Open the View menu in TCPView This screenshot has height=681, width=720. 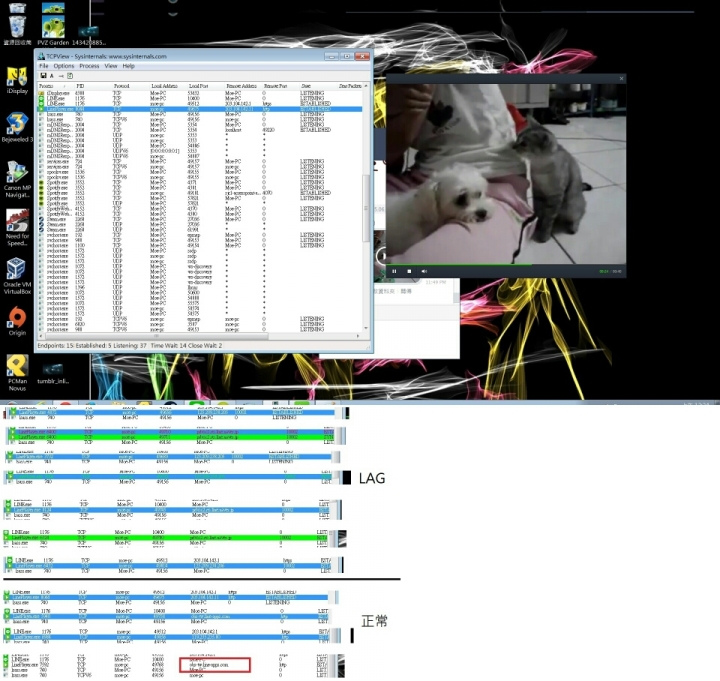point(111,66)
